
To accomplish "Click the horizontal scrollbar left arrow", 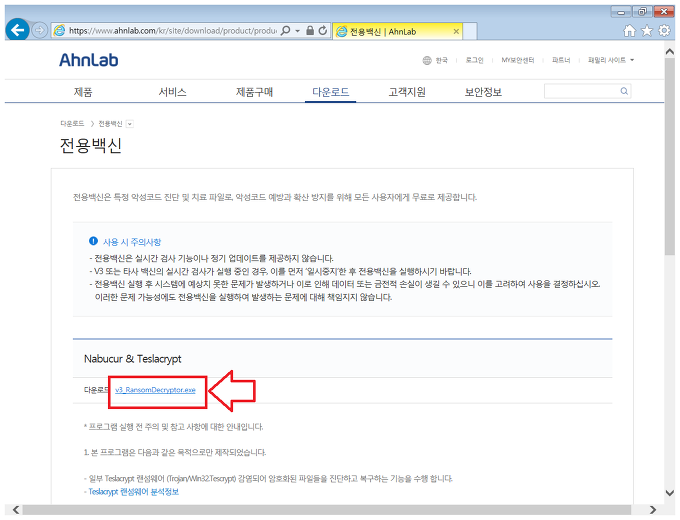I will 16,510.
